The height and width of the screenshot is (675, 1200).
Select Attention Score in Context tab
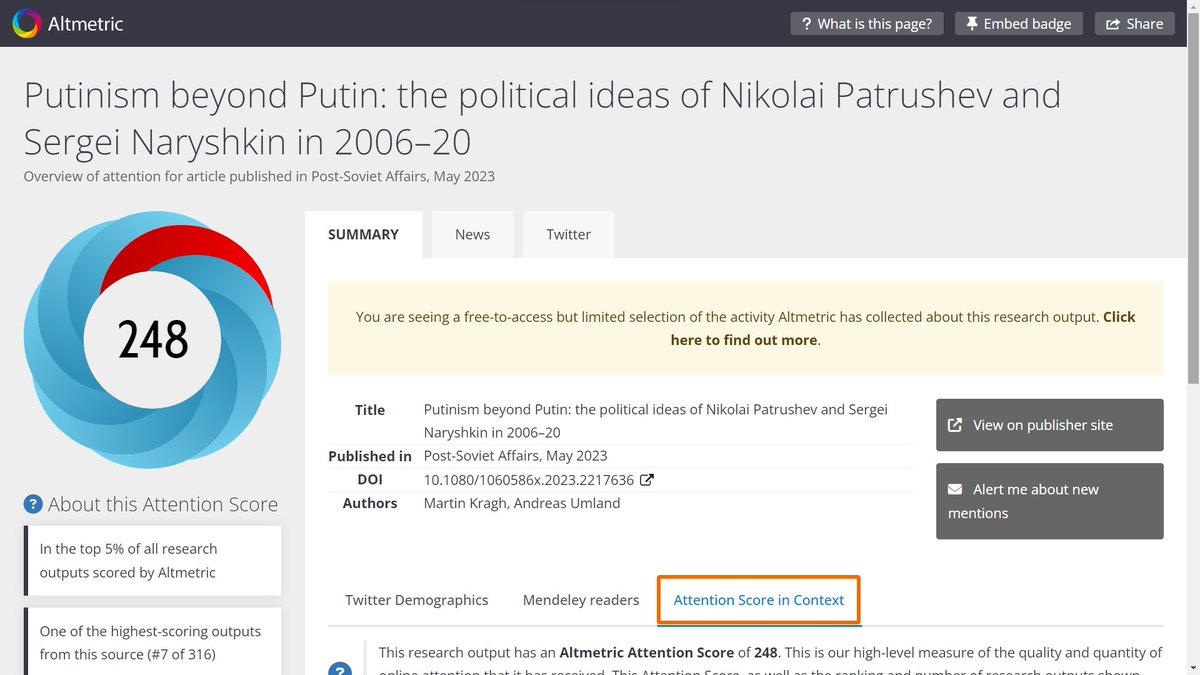[x=759, y=600]
